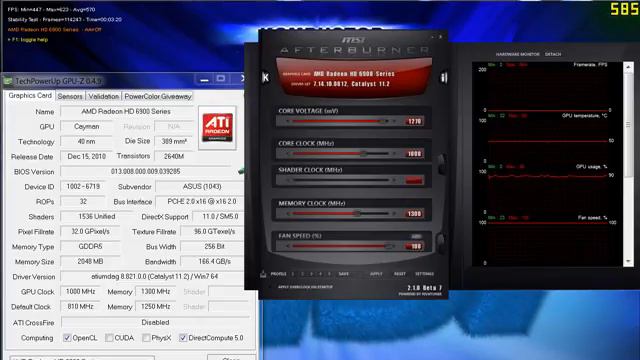The height and width of the screenshot is (360, 640).
Task: Select Afterburner profile slot 1
Action: pos(293,274)
